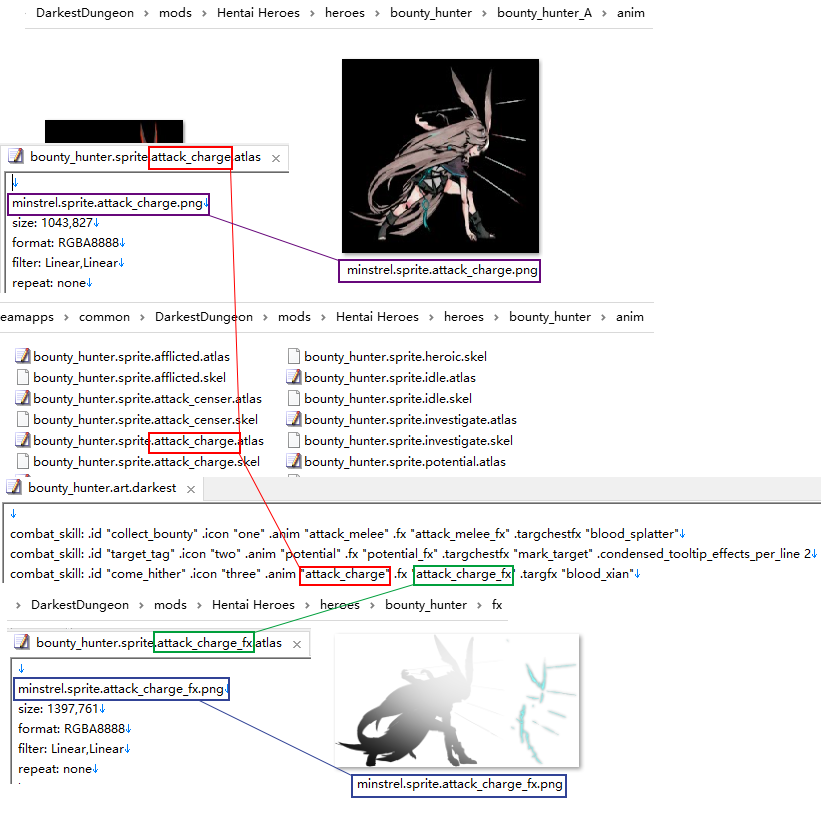Viewport: 821px width, 813px height.
Task: Close the attack_charge.atlas editor tab
Action: coord(276,158)
